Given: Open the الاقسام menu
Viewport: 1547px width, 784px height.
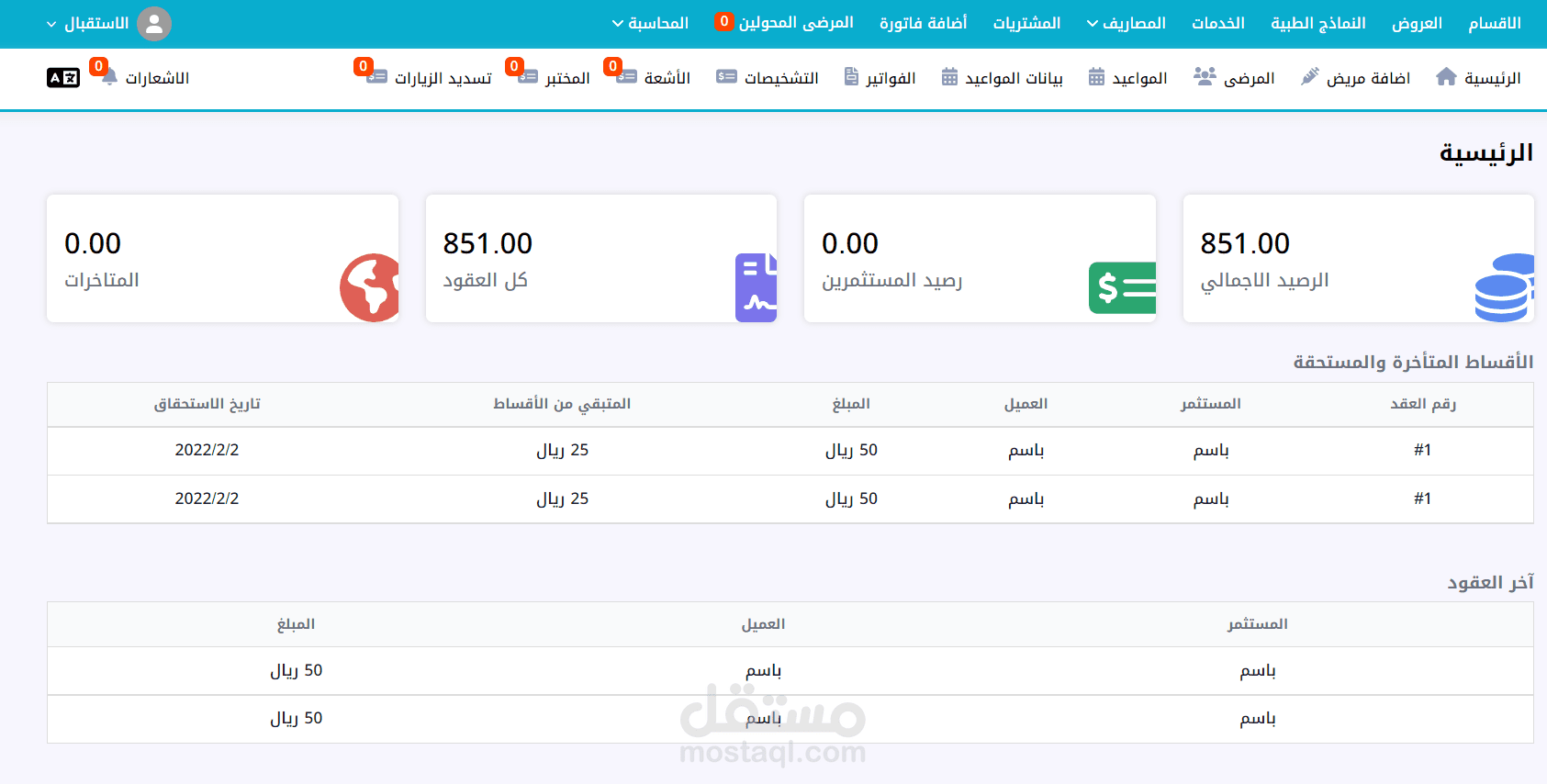Looking at the screenshot, I should 1495,23.
